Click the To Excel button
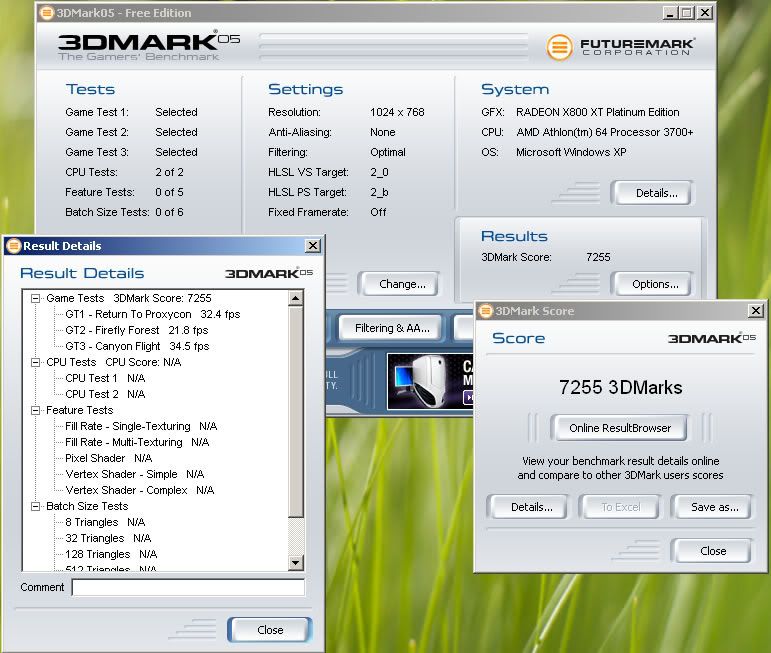 click(x=621, y=507)
